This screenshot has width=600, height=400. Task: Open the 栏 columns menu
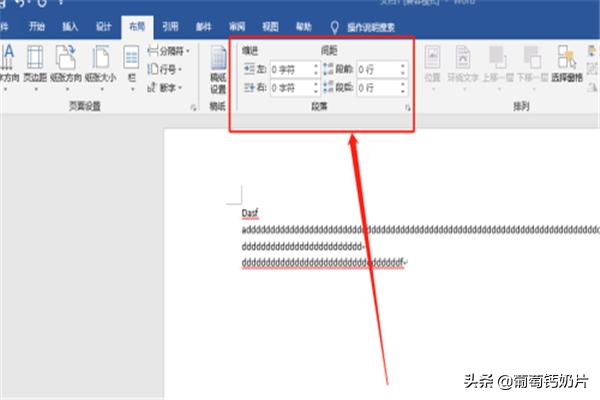(132, 68)
